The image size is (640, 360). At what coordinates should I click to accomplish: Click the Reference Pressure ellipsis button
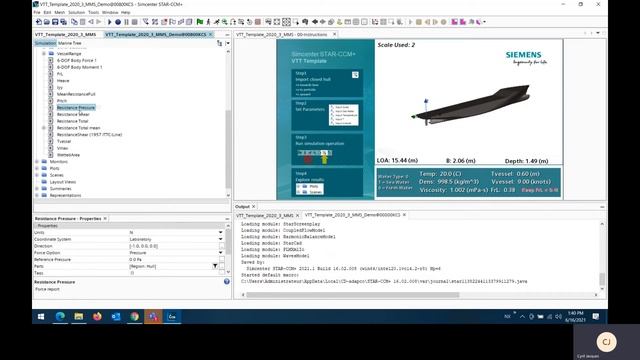point(222,260)
